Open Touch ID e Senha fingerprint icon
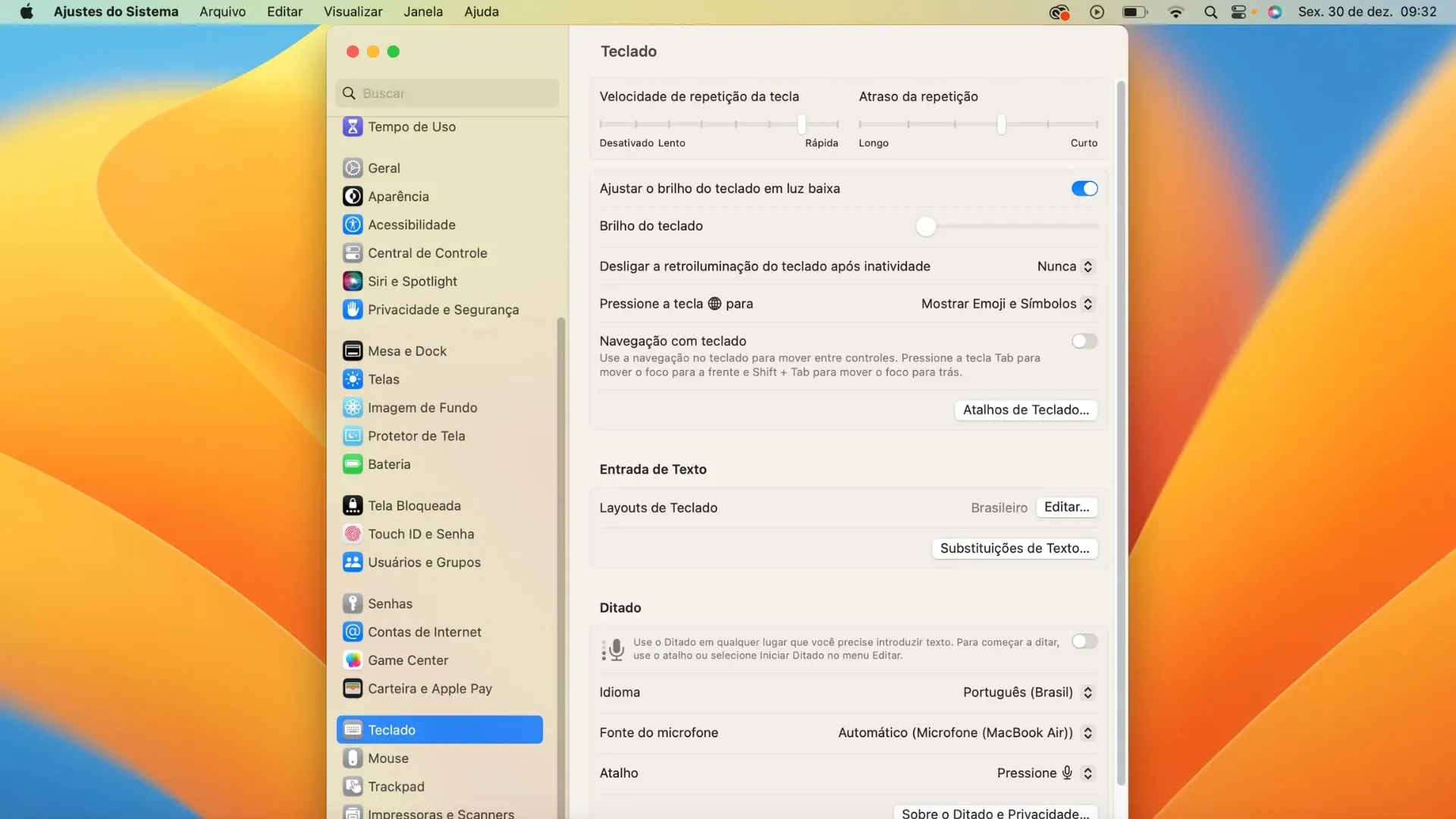Image resolution: width=1456 pixels, height=819 pixels. click(x=353, y=534)
